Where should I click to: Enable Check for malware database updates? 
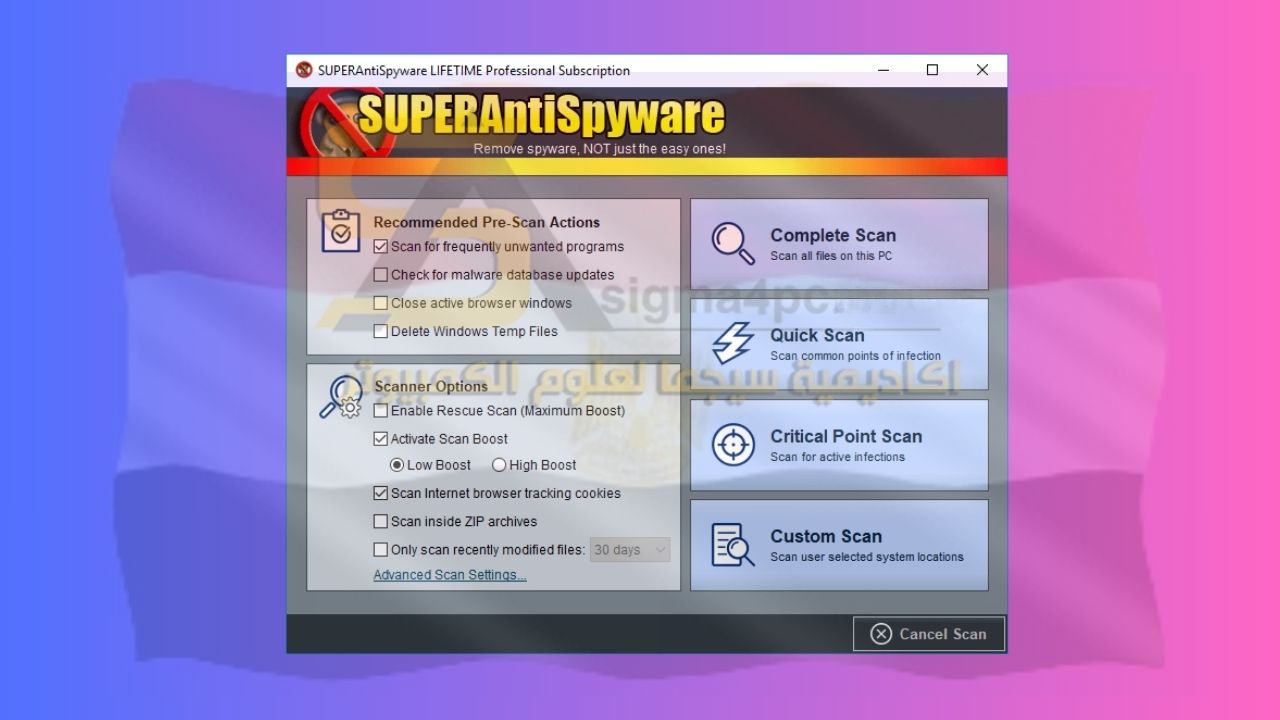click(x=380, y=275)
